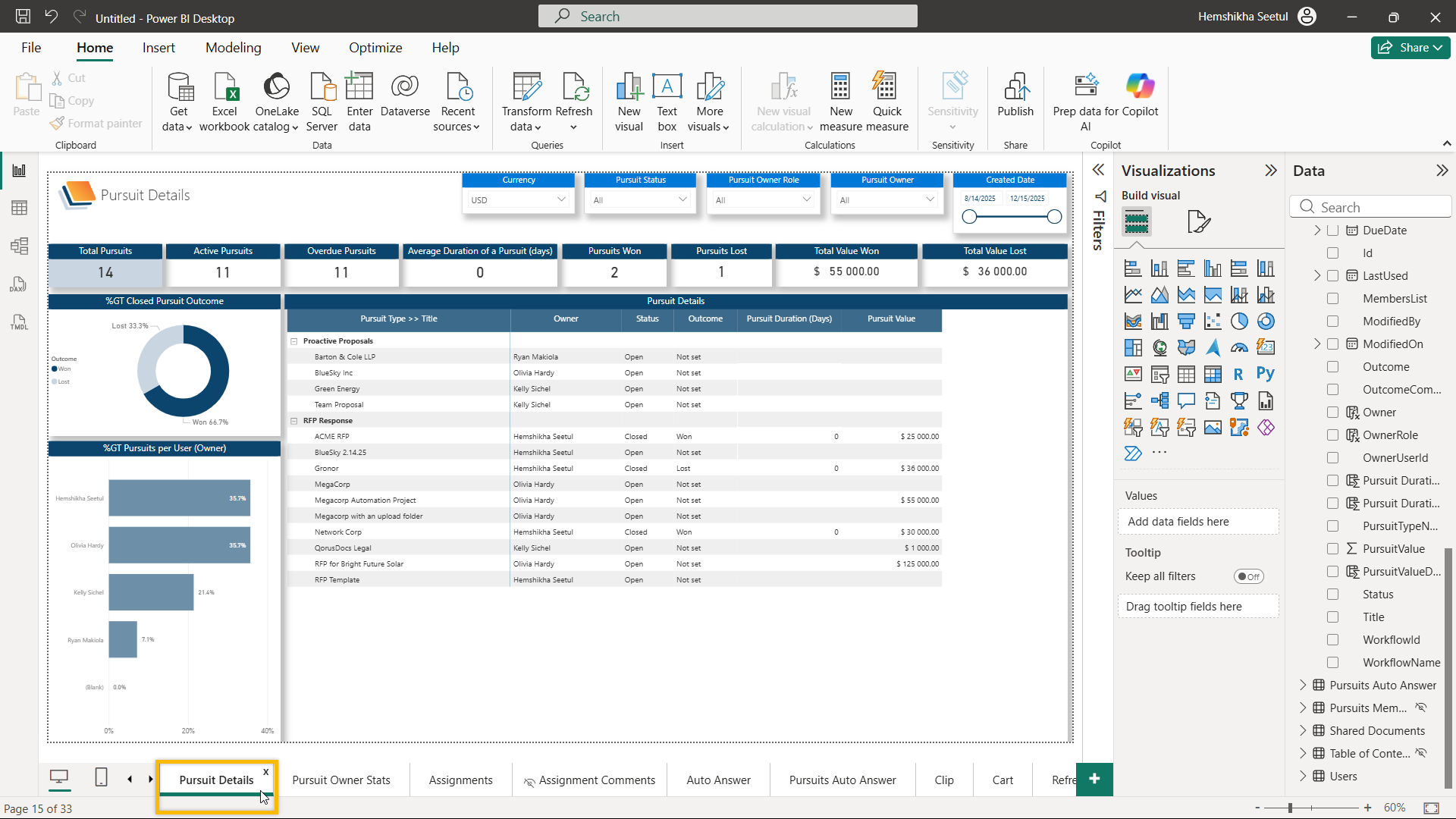Check the Outcome field checkbox

click(1332, 367)
